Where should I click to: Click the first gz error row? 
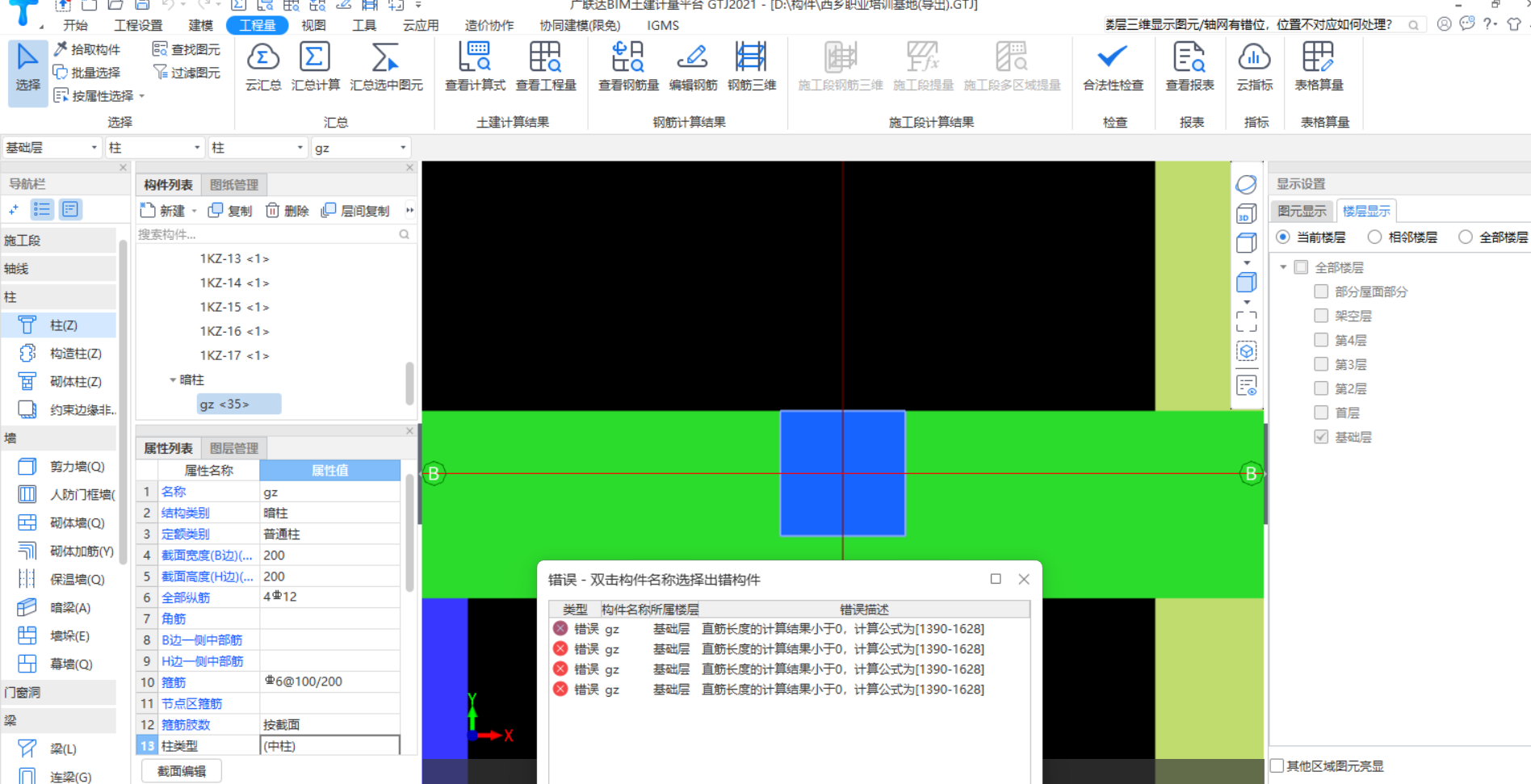point(788,628)
